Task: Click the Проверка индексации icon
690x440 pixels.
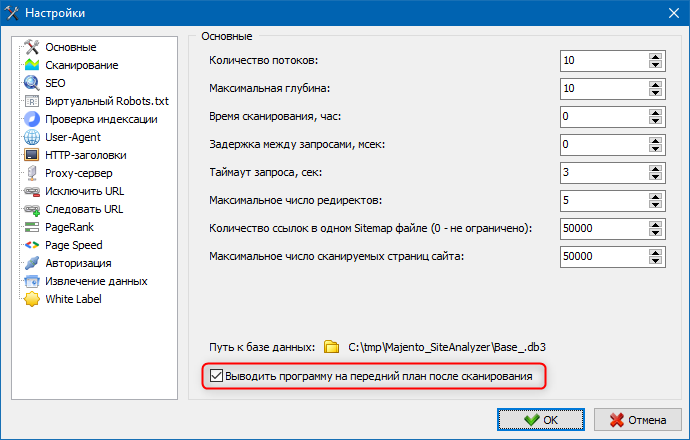Action: (x=32, y=119)
